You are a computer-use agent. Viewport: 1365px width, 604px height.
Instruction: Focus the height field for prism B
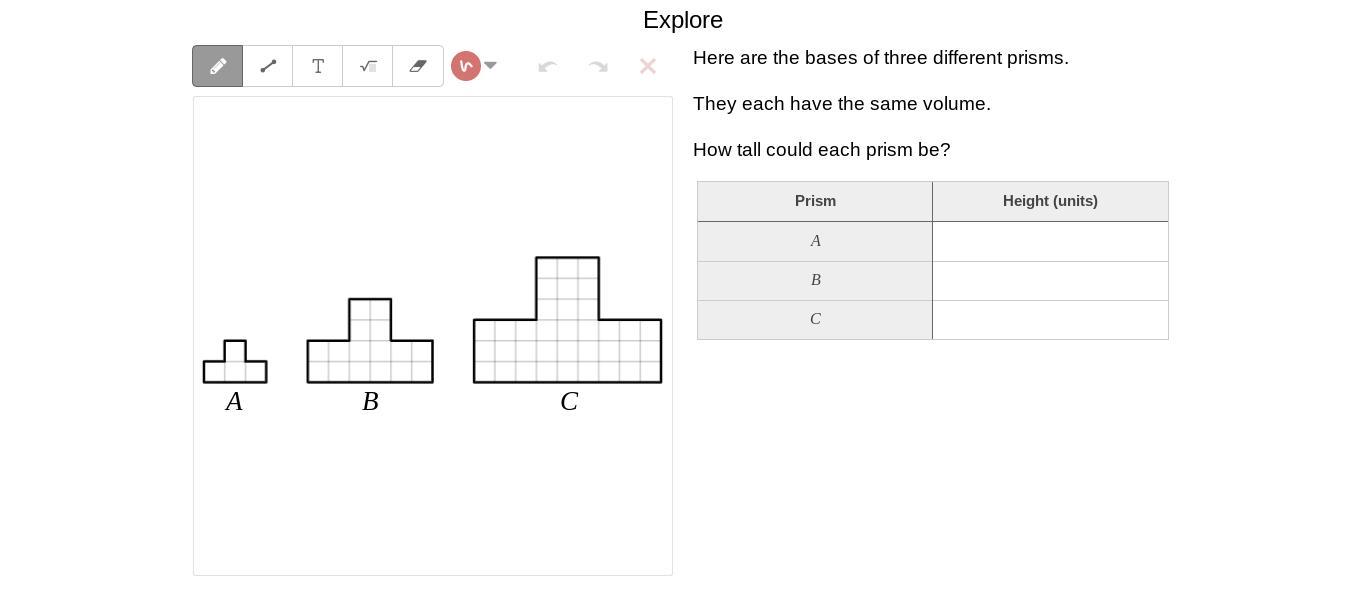click(1050, 281)
